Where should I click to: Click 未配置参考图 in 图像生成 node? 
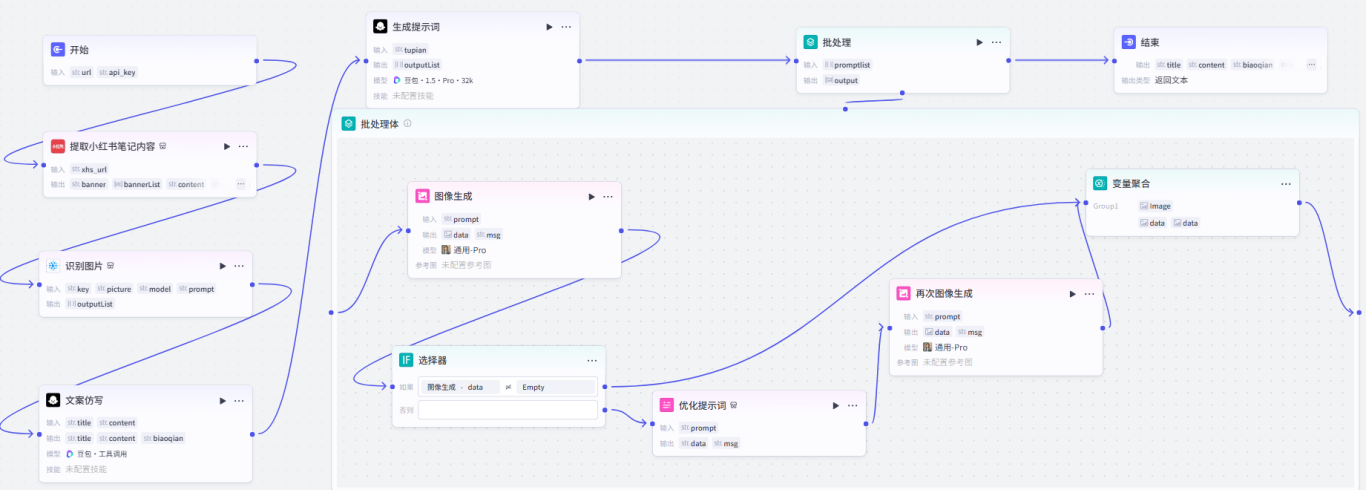click(466, 265)
